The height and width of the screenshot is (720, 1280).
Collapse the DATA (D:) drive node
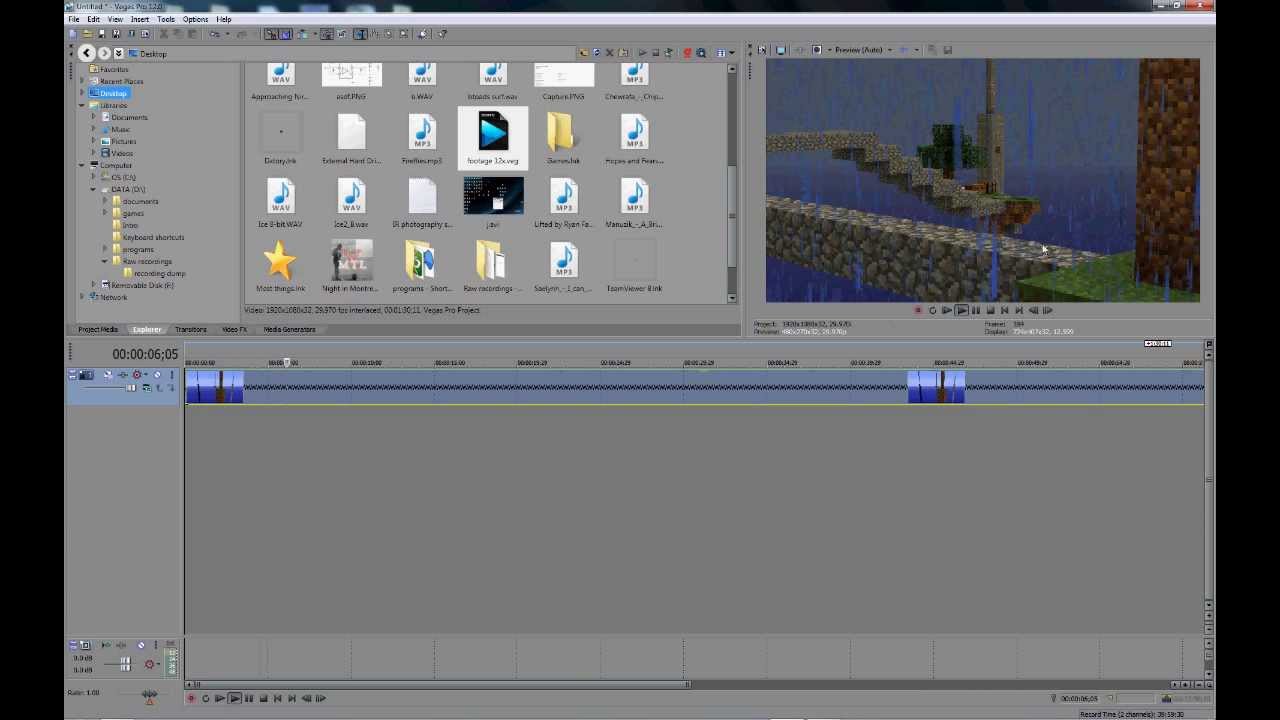click(x=94, y=189)
